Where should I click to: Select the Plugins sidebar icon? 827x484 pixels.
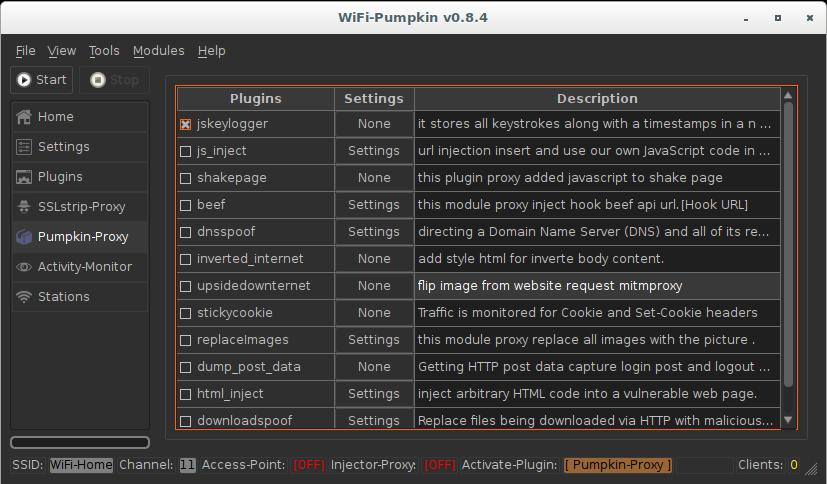pyautogui.click(x=24, y=177)
